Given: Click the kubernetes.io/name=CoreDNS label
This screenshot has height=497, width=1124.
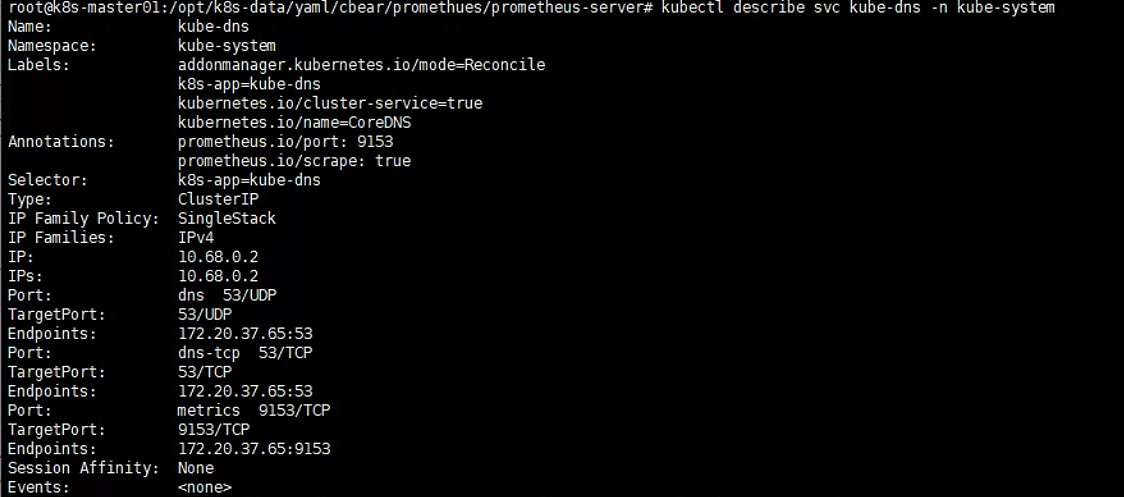Looking at the screenshot, I should coord(294,123).
